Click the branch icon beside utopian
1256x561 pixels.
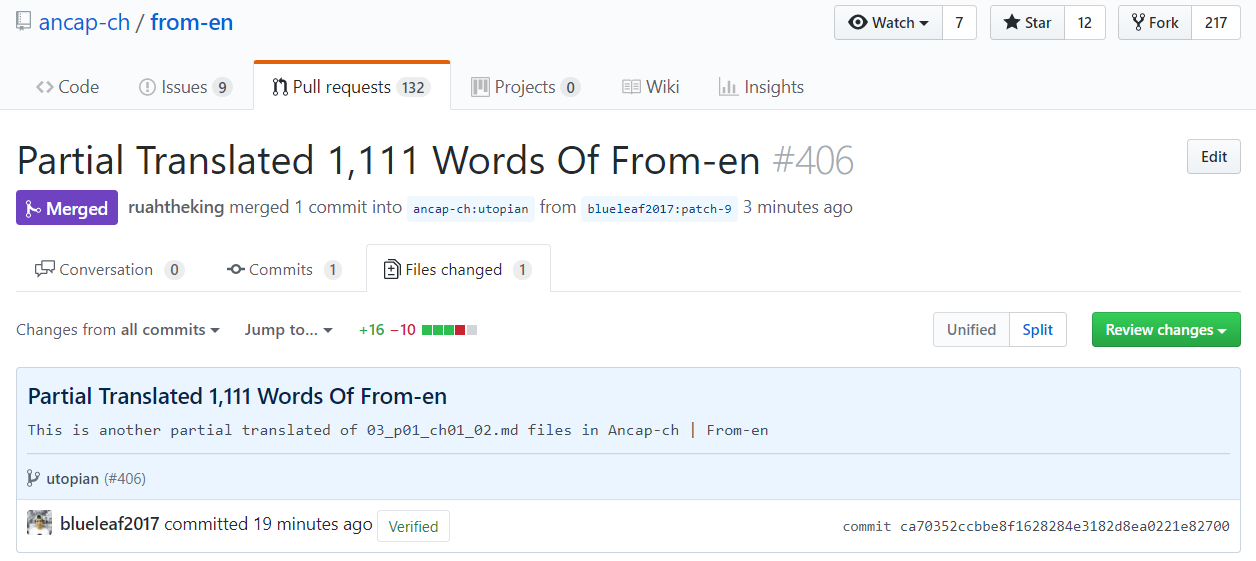tap(33, 479)
